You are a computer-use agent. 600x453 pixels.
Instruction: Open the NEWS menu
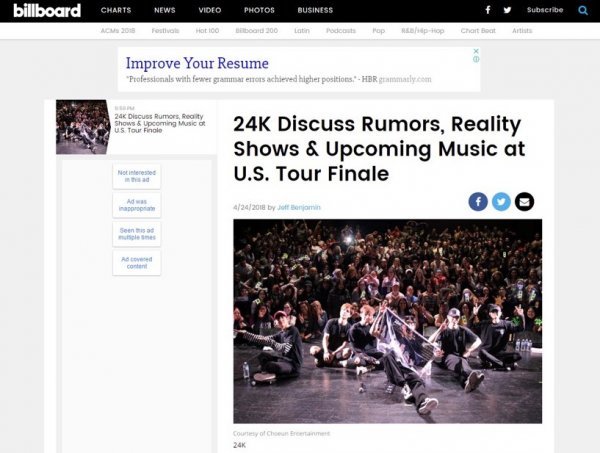(165, 10)
